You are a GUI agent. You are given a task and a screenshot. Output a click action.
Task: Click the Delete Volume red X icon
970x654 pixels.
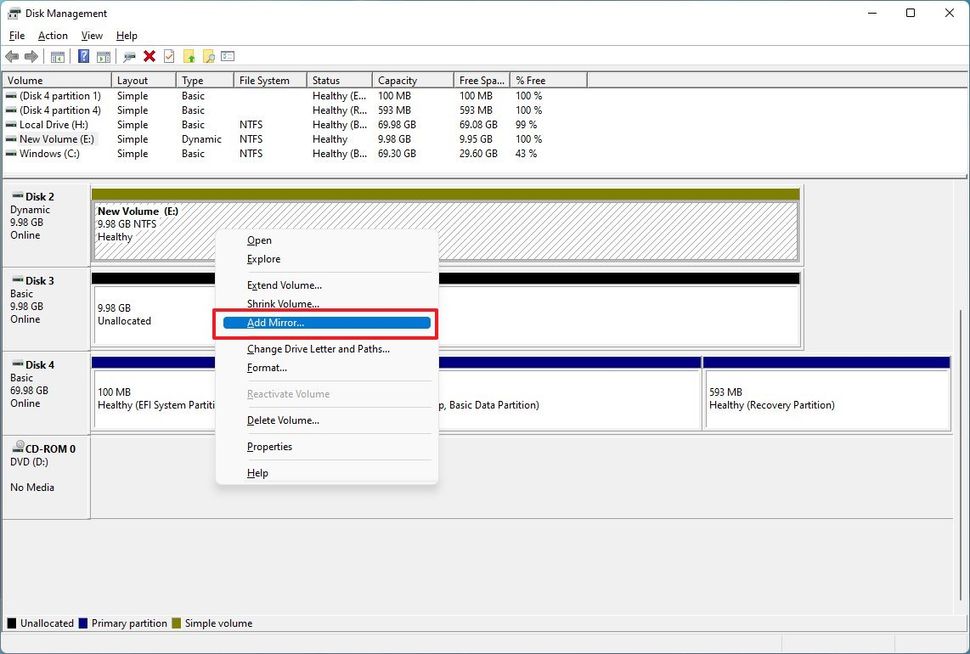[x=148, y=55]
